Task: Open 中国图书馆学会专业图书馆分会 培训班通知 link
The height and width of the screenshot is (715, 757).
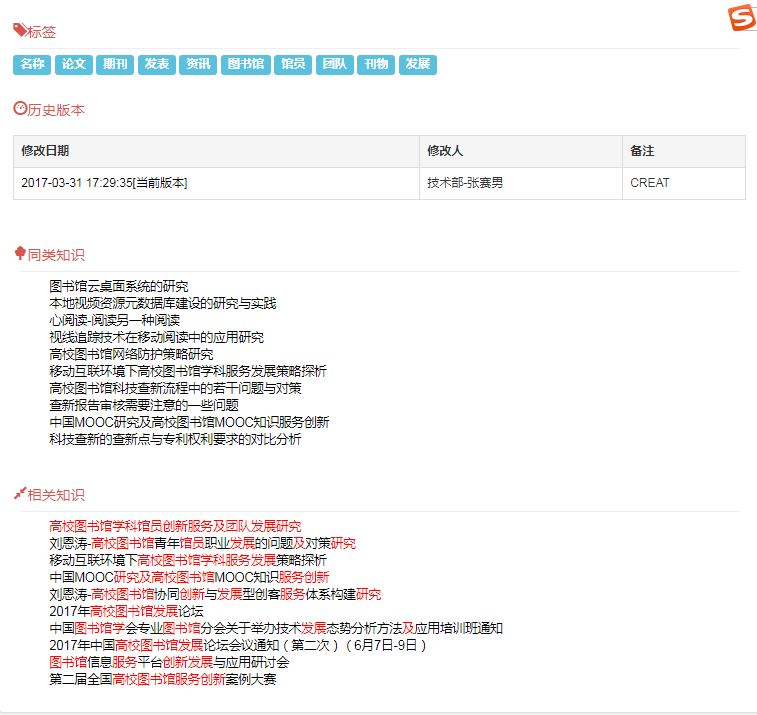Action: pyautogui.click(x=276, y=629)
